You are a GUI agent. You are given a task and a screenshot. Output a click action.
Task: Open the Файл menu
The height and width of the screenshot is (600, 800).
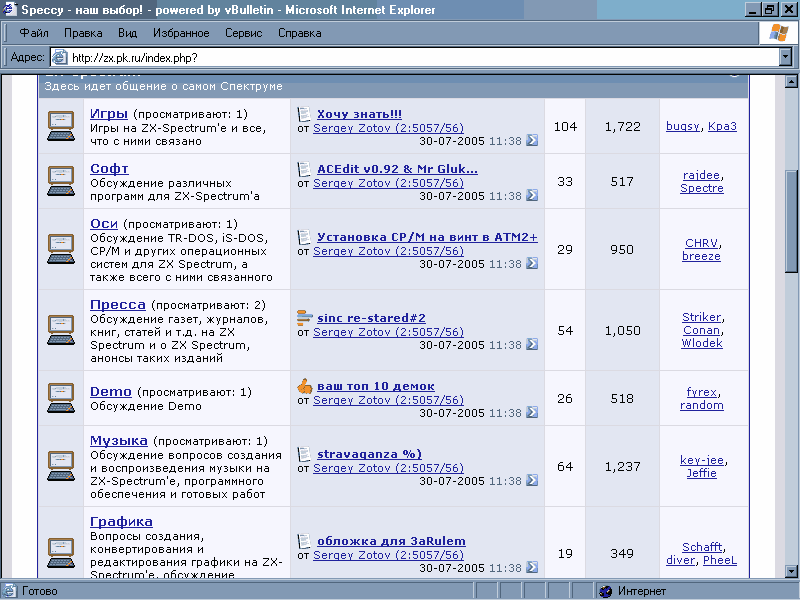34,33
